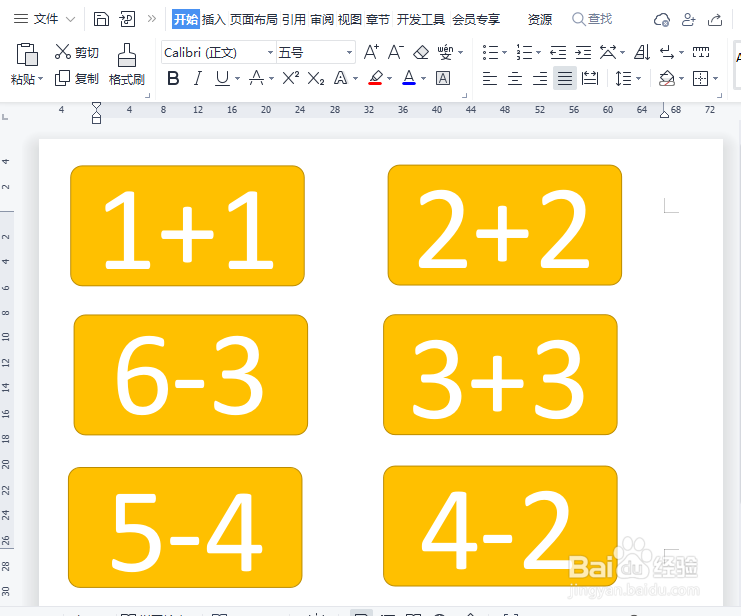Apply the red highlight color
Screen dimensions: 741x616
(x=376, y=78)
